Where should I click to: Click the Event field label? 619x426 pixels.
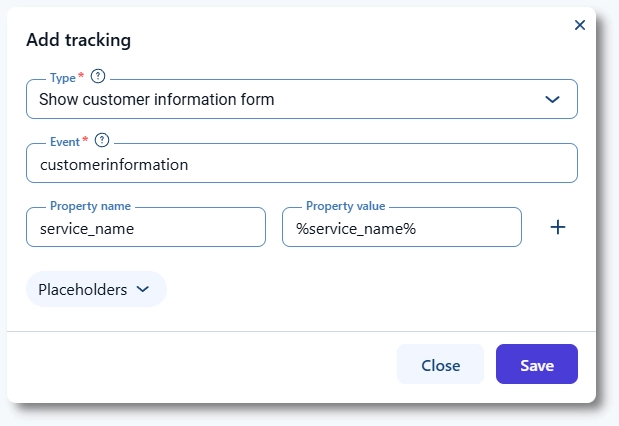click(64, 142)
